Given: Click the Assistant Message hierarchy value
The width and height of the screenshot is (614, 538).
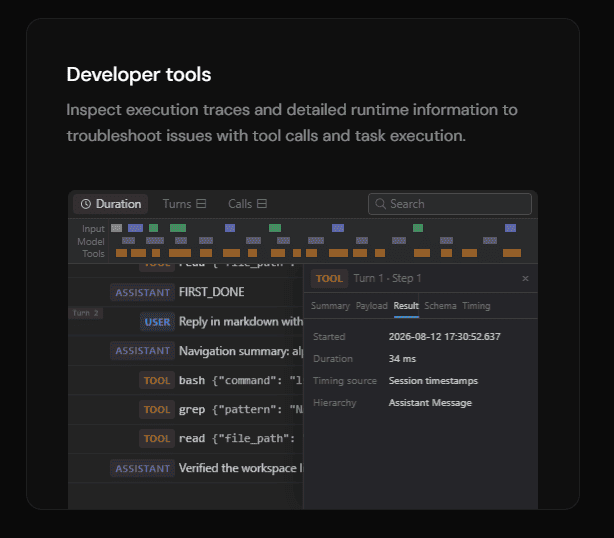Looking at the screenshot, I should 430,403.
